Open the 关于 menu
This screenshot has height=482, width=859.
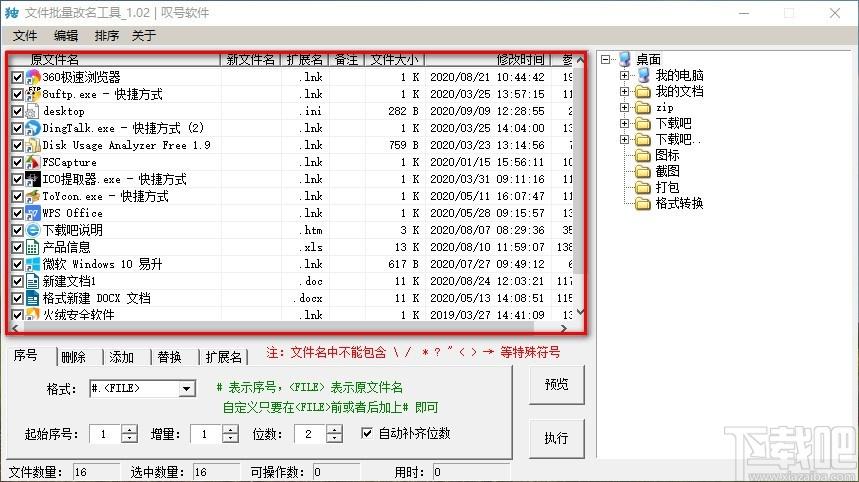coord(144,36)
